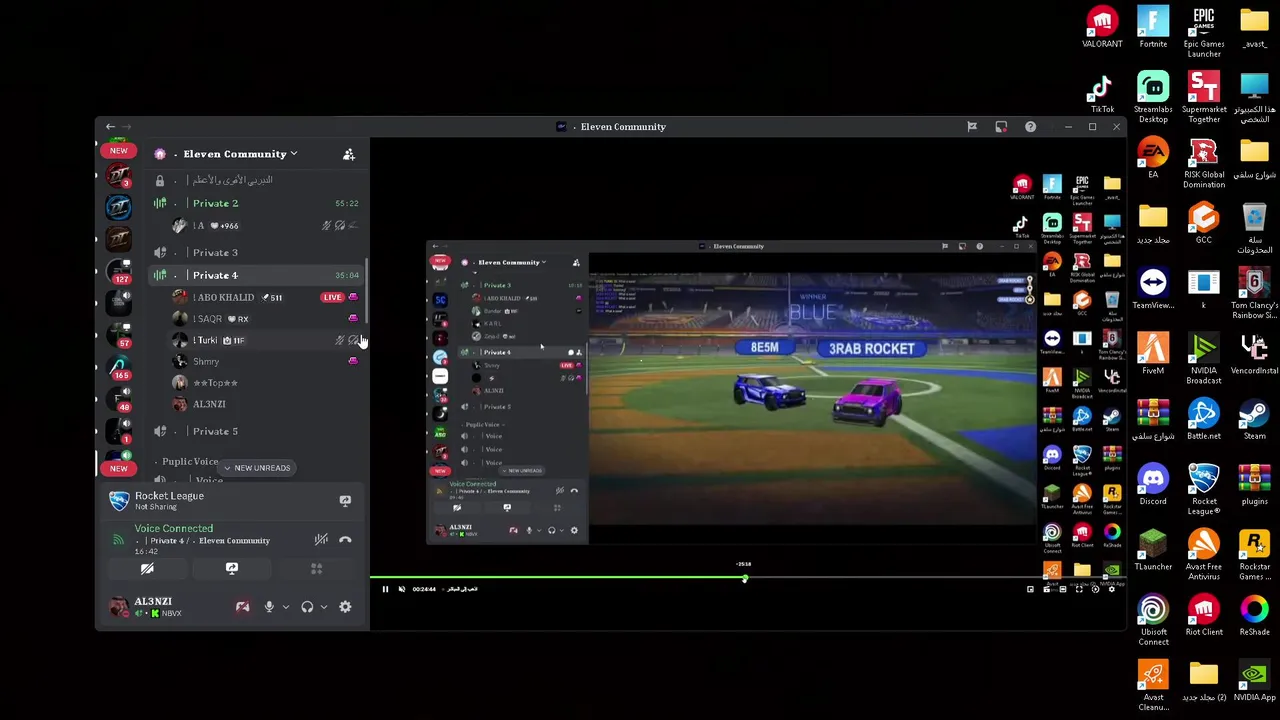This screenshot has height=720, width=1280.
Task: Join the Private 5 voice channel
Action: 257,431
